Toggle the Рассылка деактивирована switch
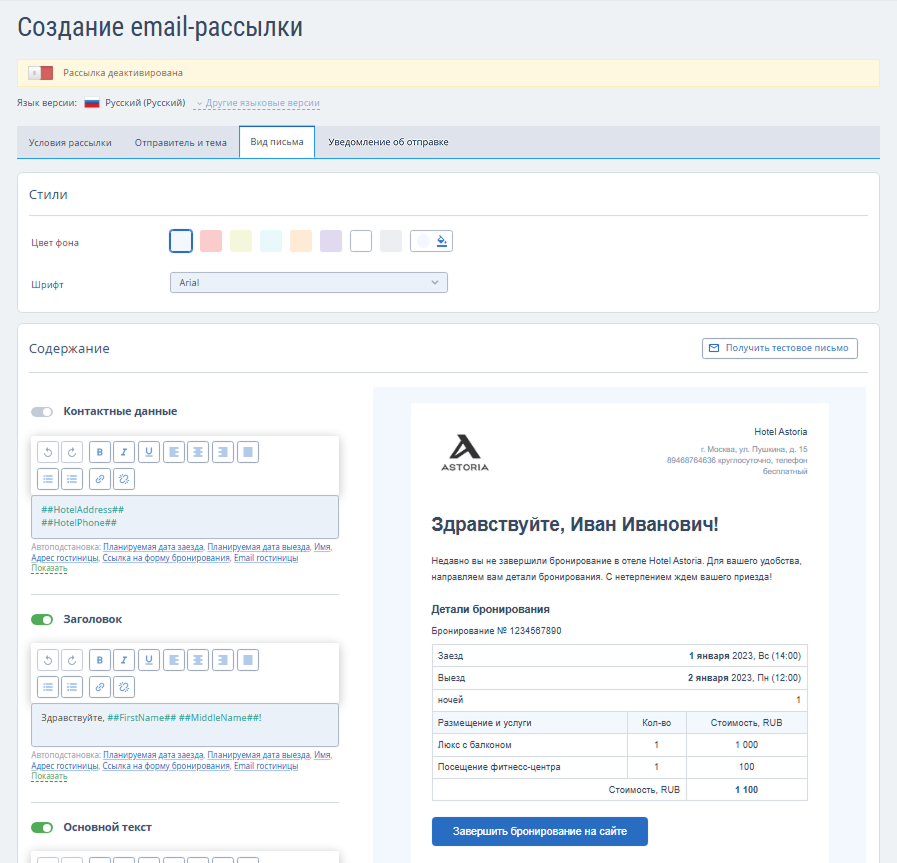 pyautogui.click(x=41, y=73)
